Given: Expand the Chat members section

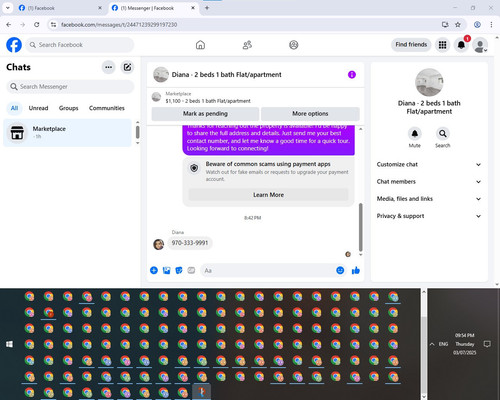Looking at the screenshot, I should (429, 182).
